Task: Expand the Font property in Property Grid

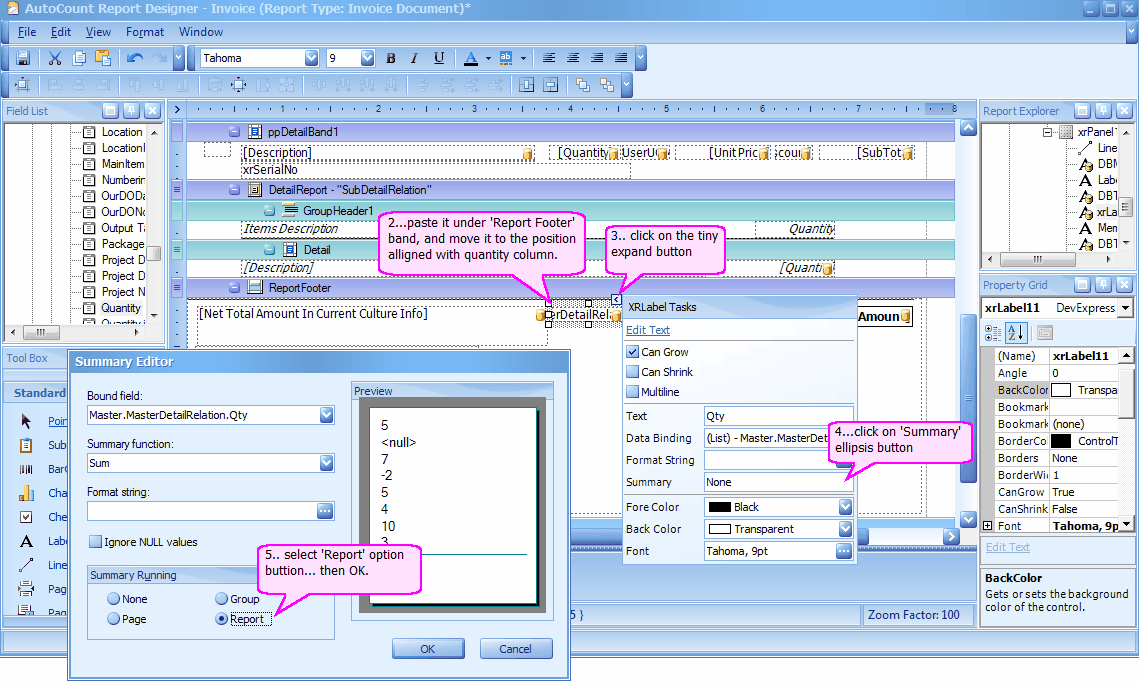Action: pyautogui.click(x=988, y=525)
